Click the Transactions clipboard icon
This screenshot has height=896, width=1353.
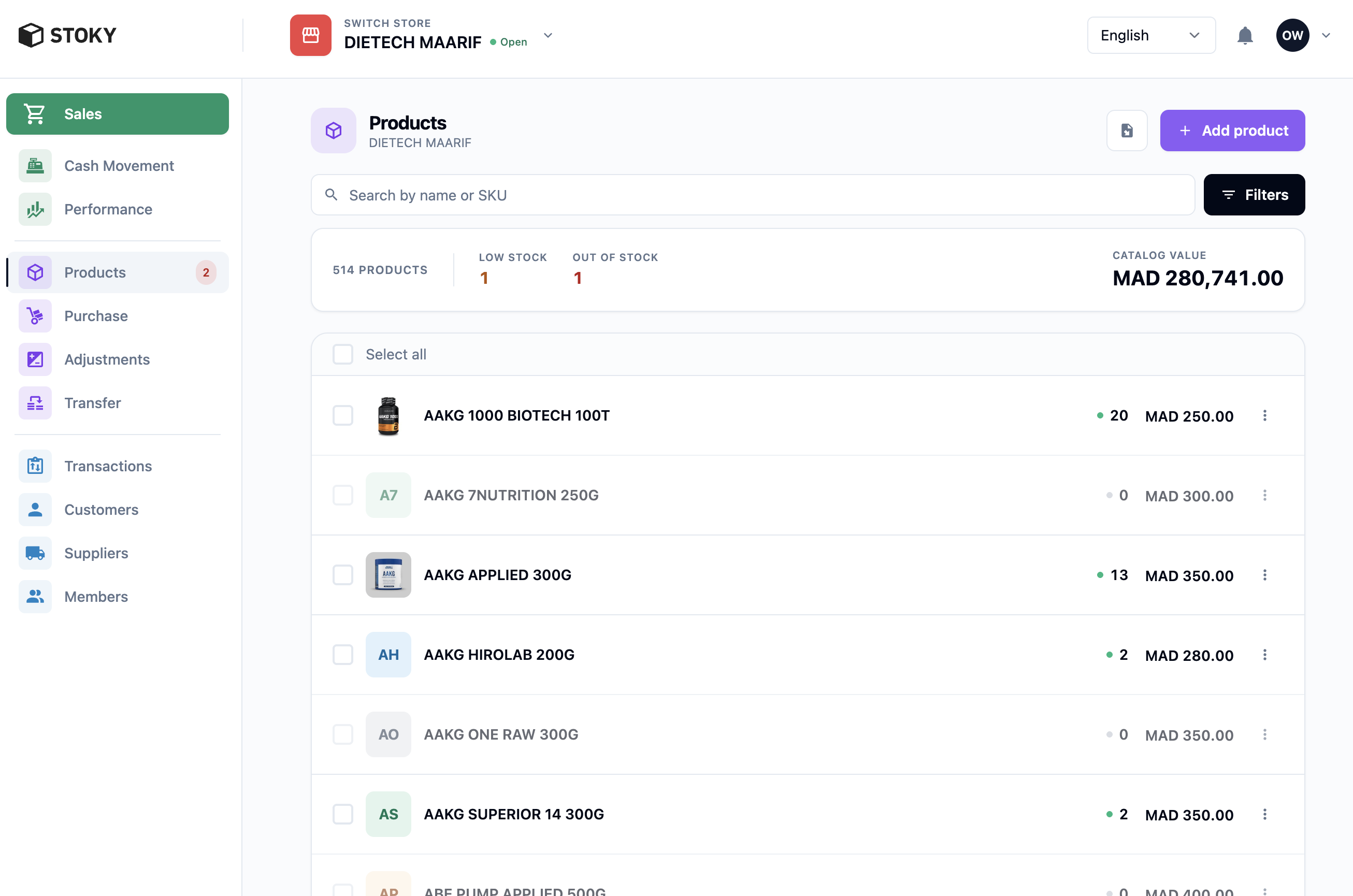click(35, 466)
